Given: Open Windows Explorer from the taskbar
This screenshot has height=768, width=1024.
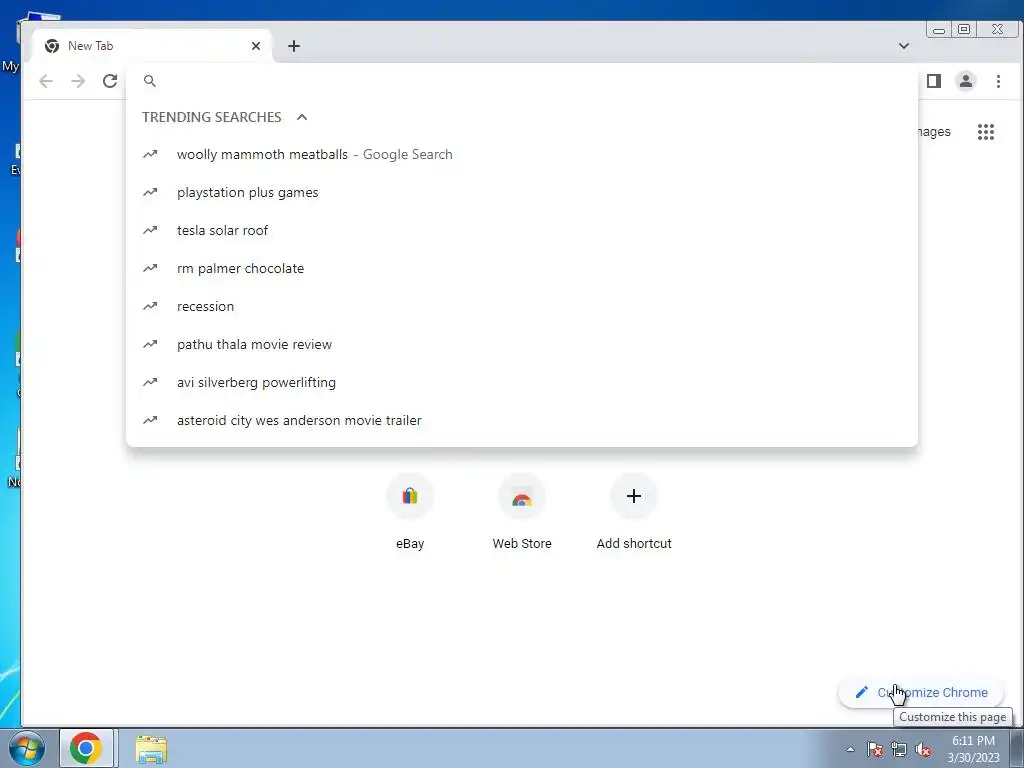Looking at the screenshot, I should pos(151,748).
